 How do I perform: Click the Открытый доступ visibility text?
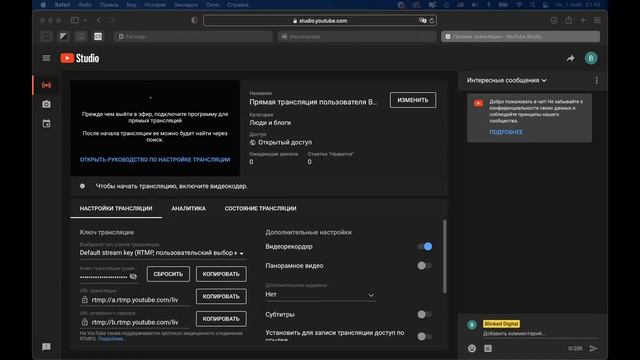click(285, 142)
